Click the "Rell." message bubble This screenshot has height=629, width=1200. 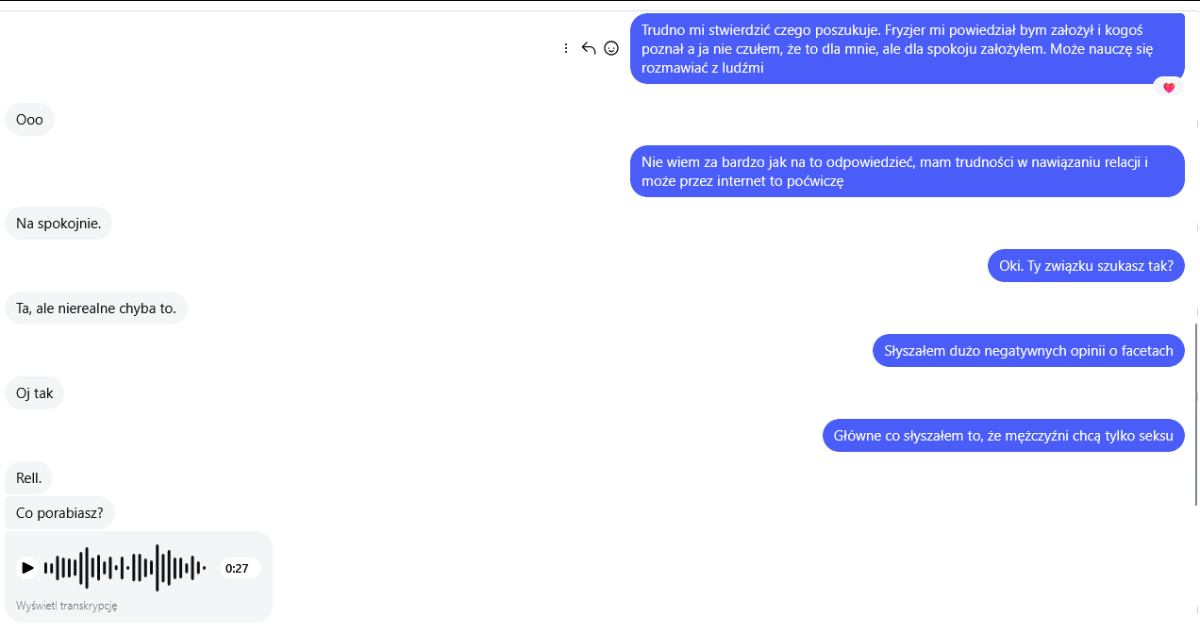[29, 478]
